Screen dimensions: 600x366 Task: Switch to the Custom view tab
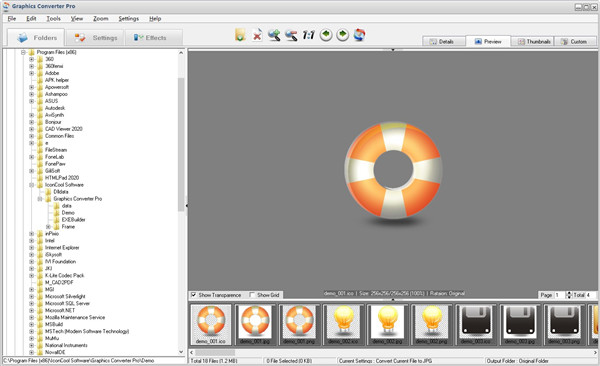pyautogui.click(x=575, y=41)
